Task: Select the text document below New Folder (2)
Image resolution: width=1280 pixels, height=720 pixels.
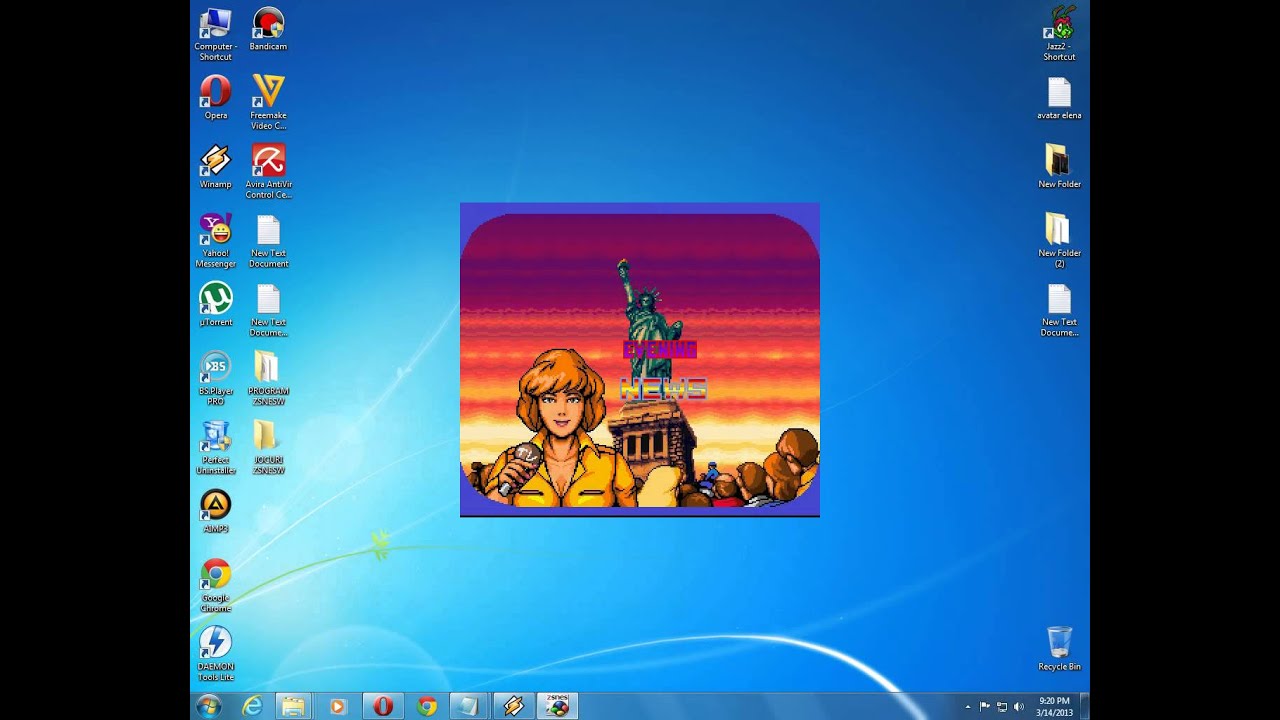Action: 1059,310
